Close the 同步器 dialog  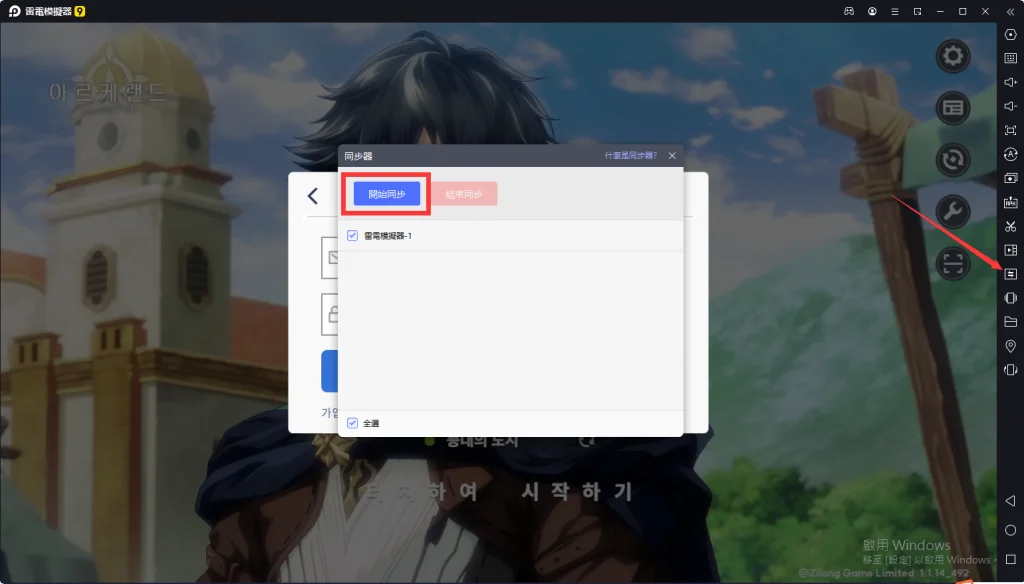click(672, 155)
